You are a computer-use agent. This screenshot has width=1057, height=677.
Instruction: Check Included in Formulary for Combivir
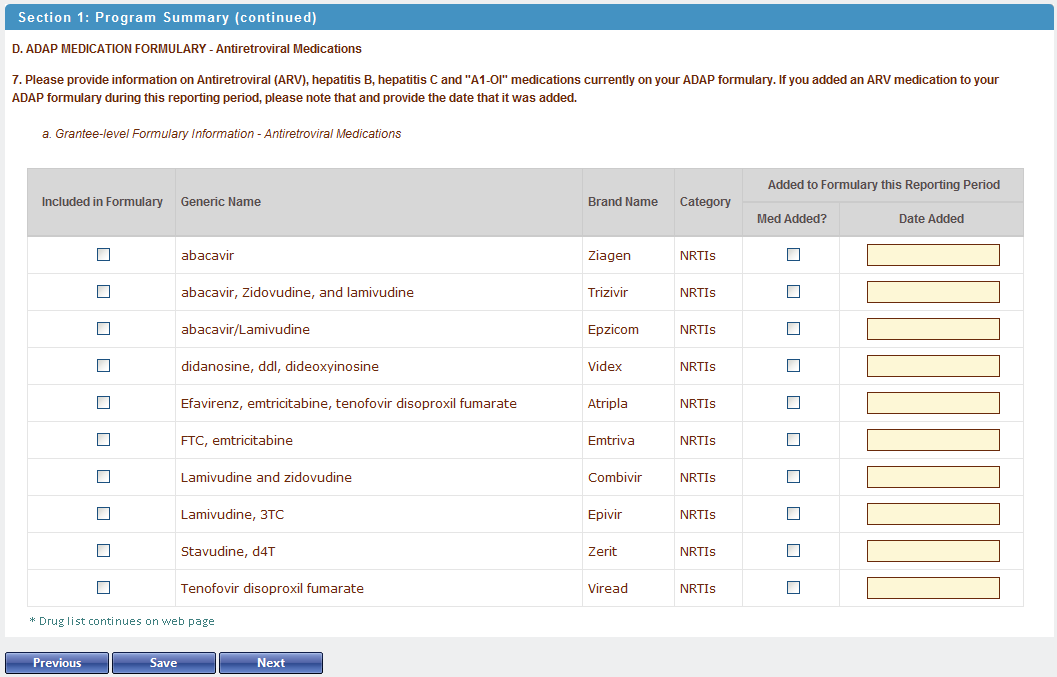coord(103,477)
